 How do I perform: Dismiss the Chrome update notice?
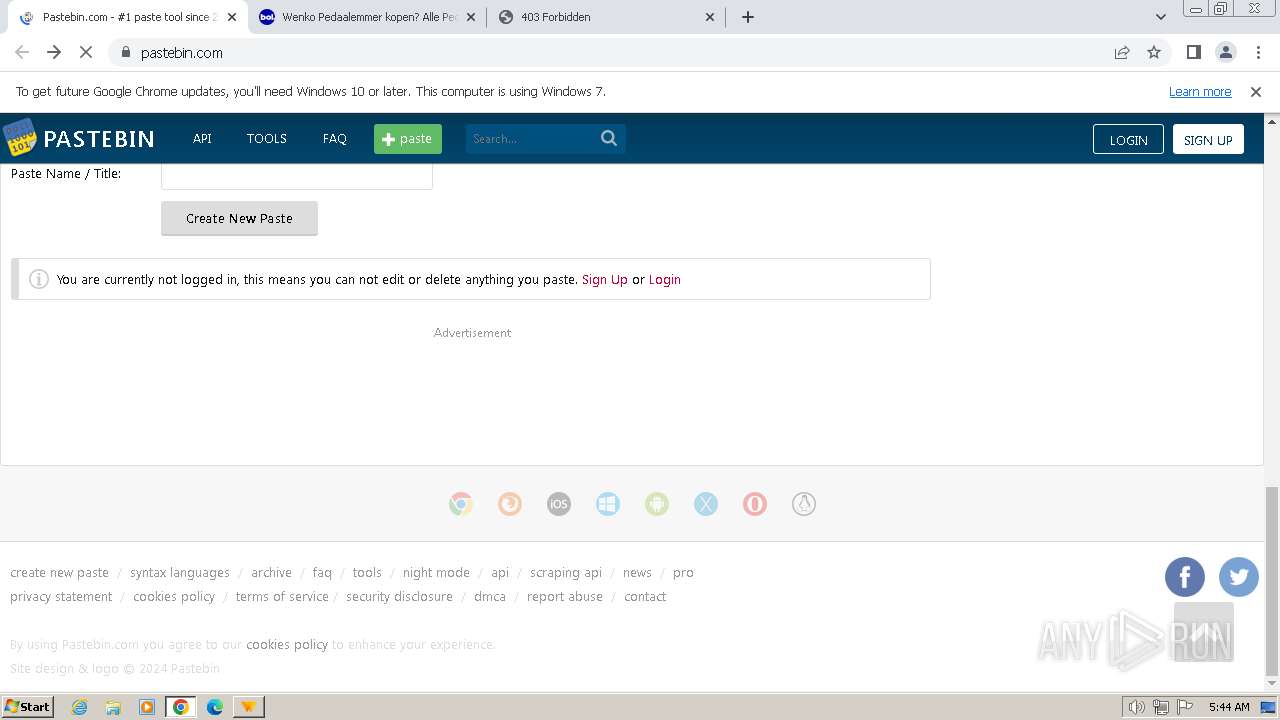pyautogui.click(x=1256, y=91)
